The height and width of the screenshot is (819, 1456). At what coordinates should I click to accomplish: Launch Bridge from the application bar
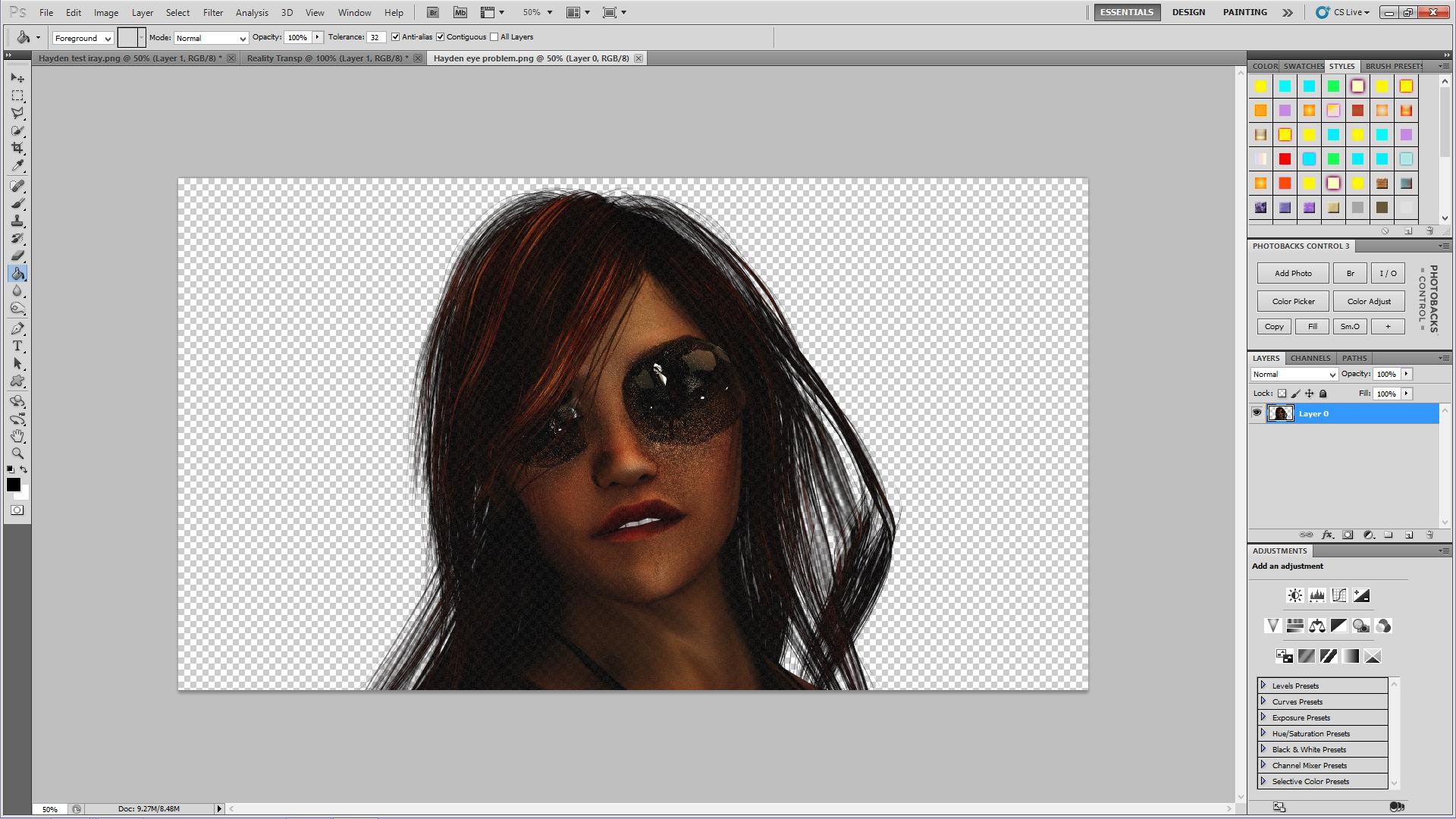pyautogui.click(x=432, y=12)
